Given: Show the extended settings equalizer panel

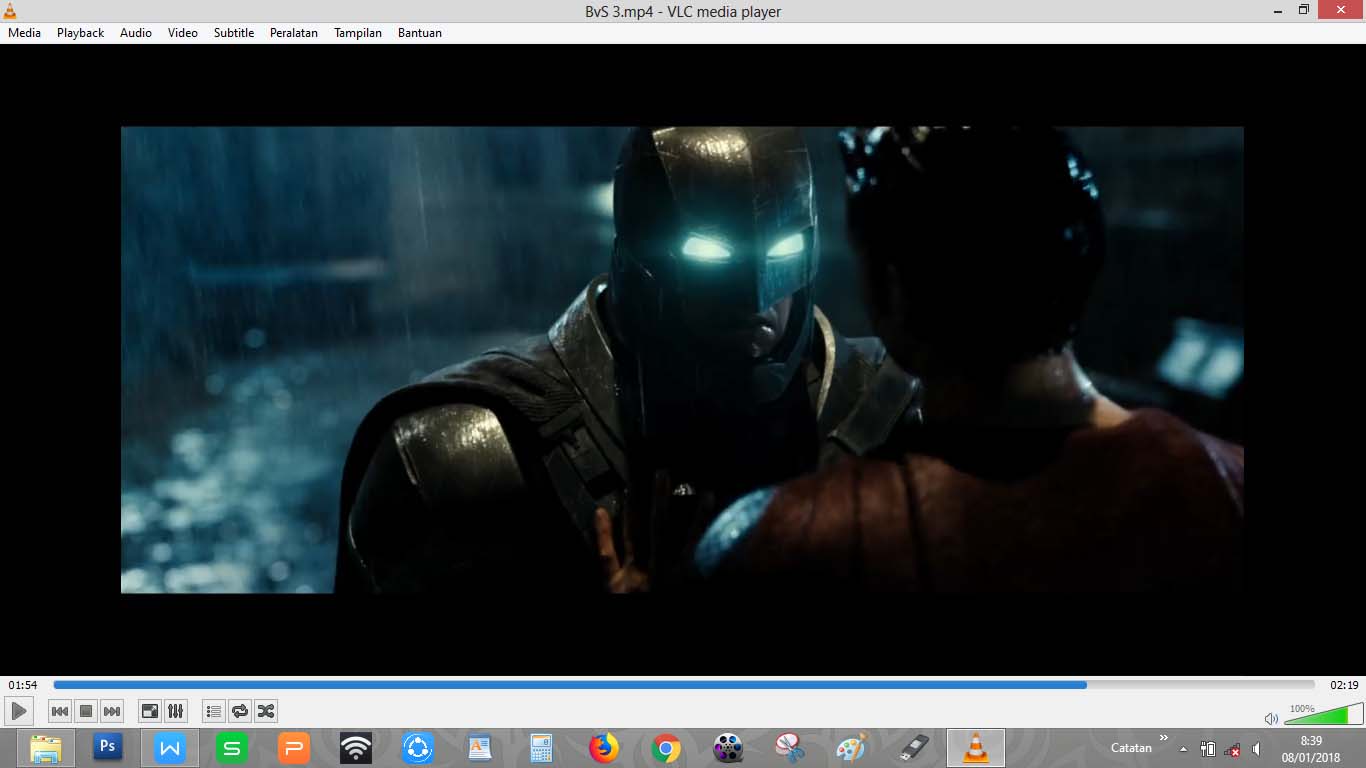Looking at the screenshot, I should coord(175,711).
